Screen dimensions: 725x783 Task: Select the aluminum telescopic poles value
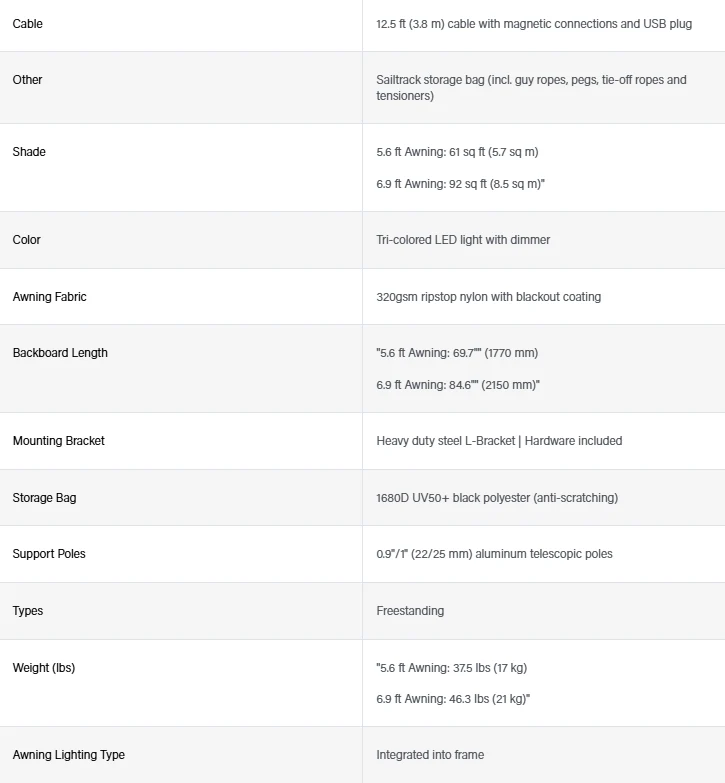[494, 554]
